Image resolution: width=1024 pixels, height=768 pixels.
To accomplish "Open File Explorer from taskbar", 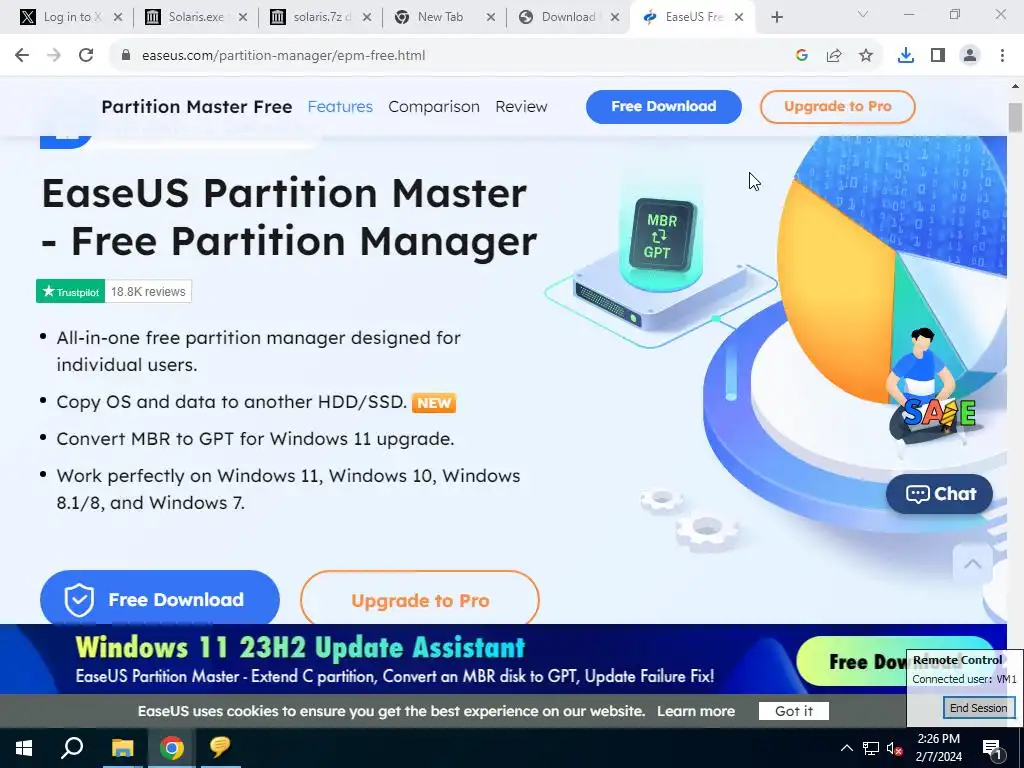I will 122,748.
